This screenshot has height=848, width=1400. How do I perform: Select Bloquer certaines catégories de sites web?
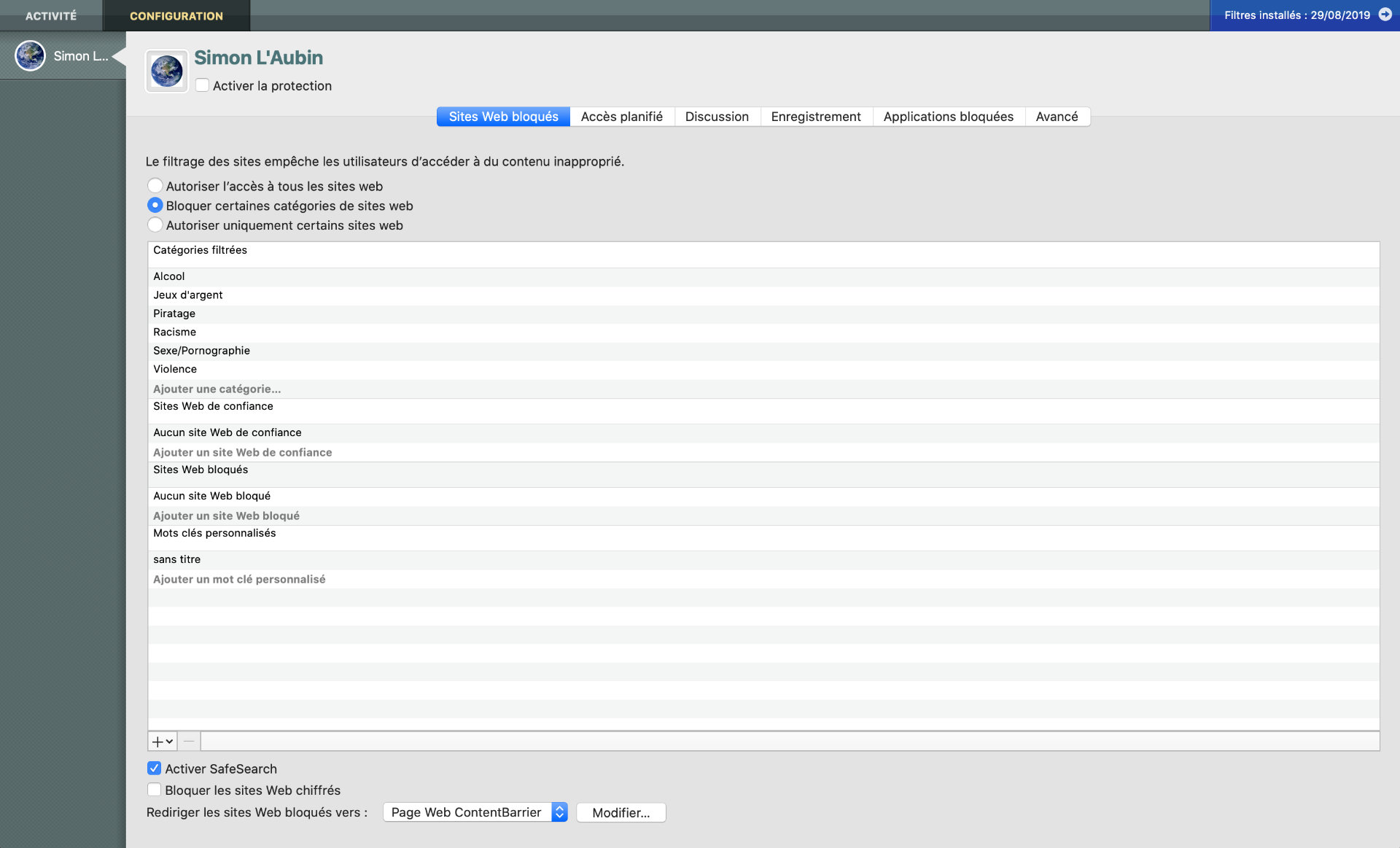(x=155, y=206)
